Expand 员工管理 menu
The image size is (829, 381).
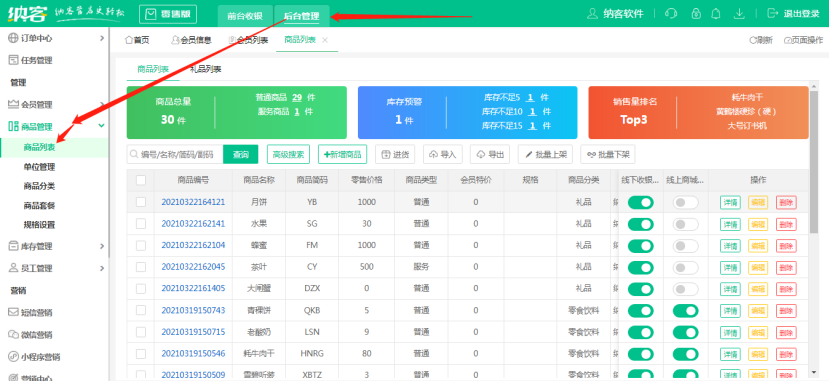54,268
